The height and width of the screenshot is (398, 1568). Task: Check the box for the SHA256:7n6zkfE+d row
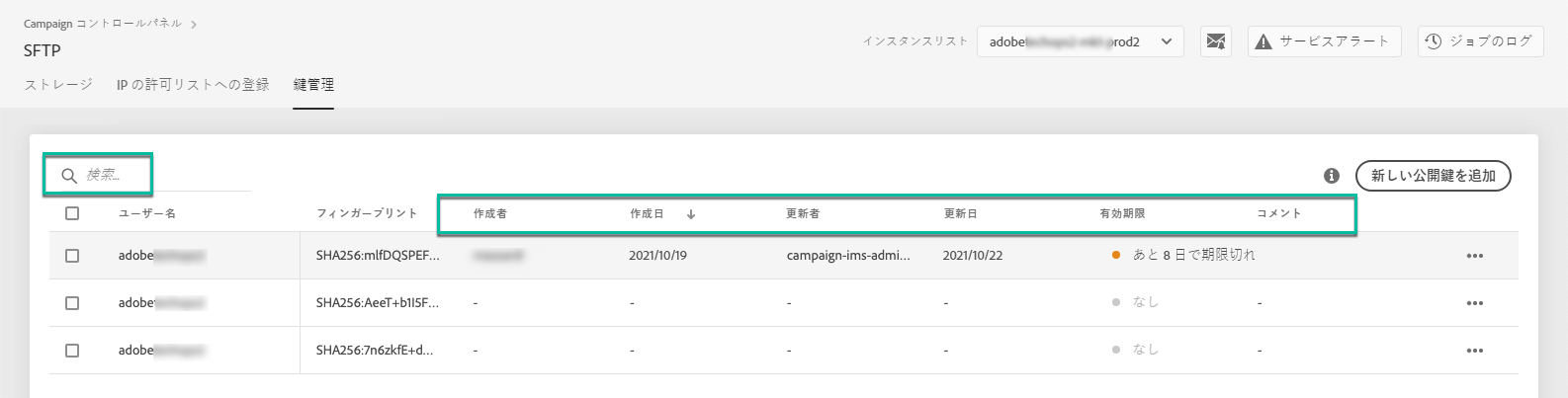tap(72, 351)
